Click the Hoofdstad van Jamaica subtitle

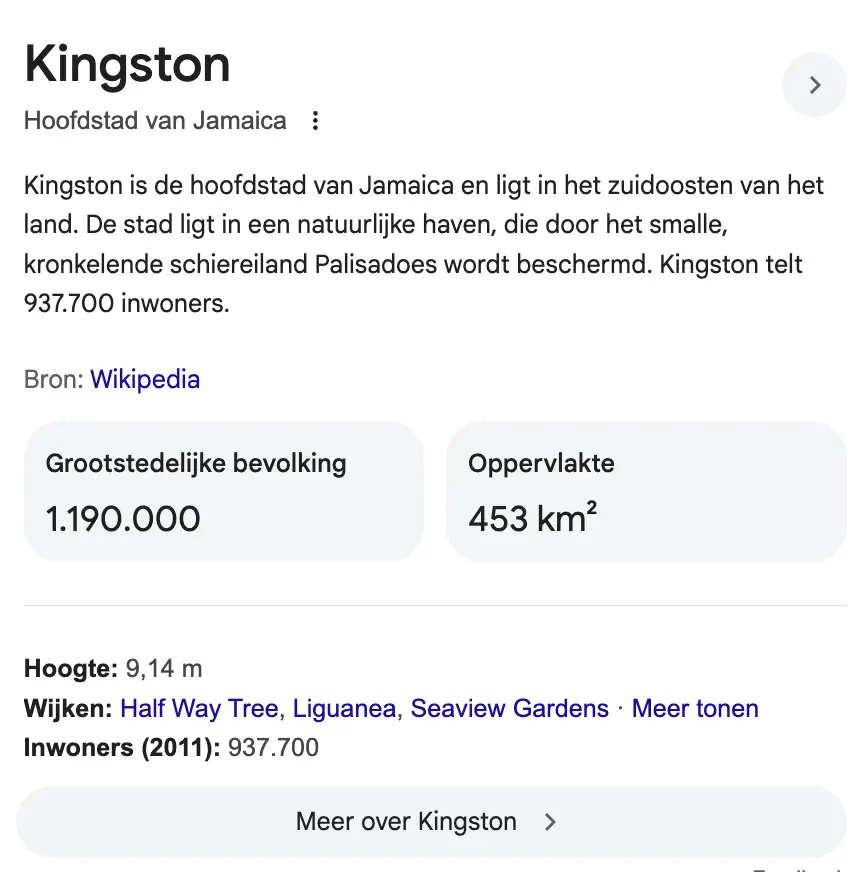point(154,120)
